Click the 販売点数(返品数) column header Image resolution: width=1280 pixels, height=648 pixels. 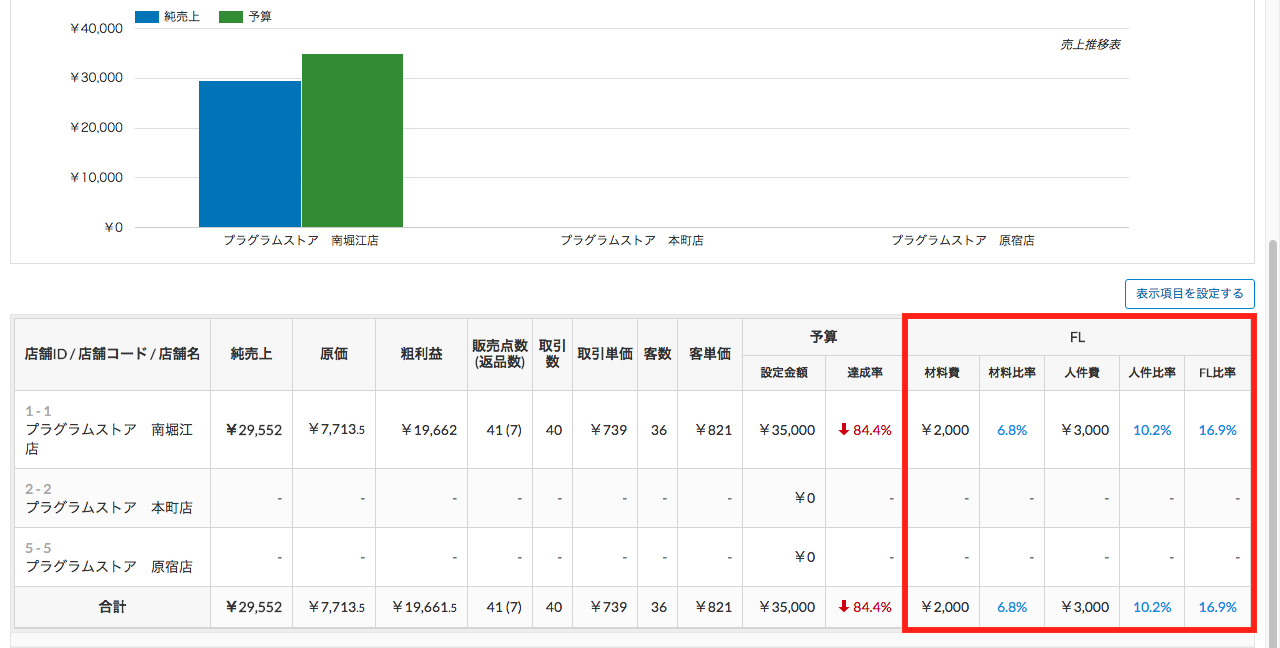[499, 354]
